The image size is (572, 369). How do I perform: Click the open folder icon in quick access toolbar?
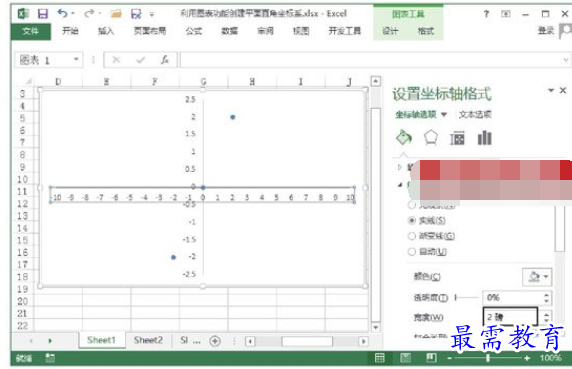[x=116, y=14]
